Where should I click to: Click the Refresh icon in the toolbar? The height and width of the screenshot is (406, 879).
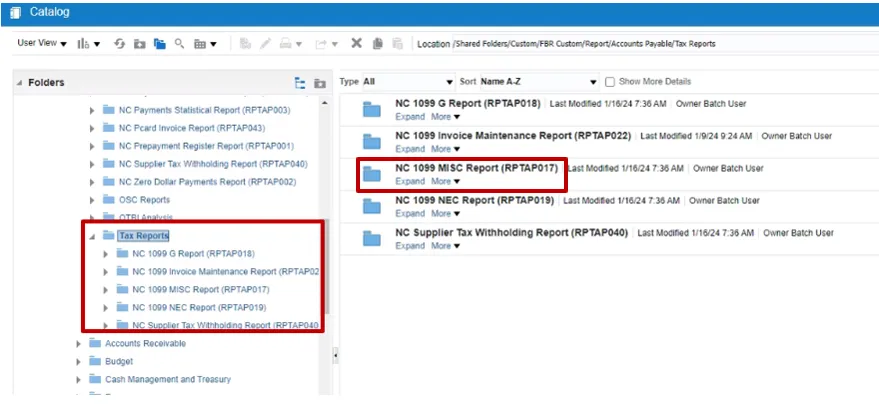tap(120, 44)
